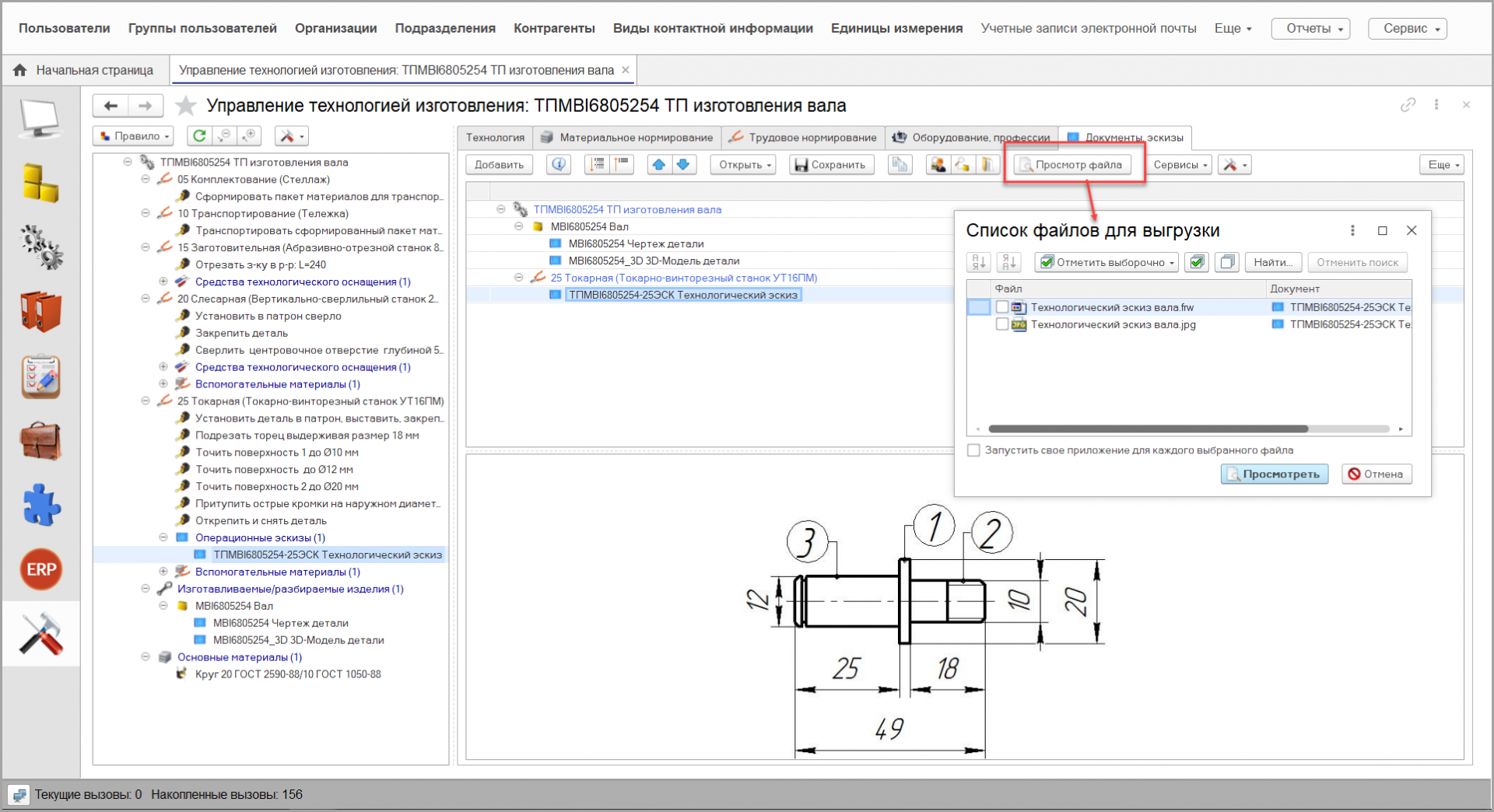Add form to favorites with star icon
1494x812 pixels.
(185, 106)
